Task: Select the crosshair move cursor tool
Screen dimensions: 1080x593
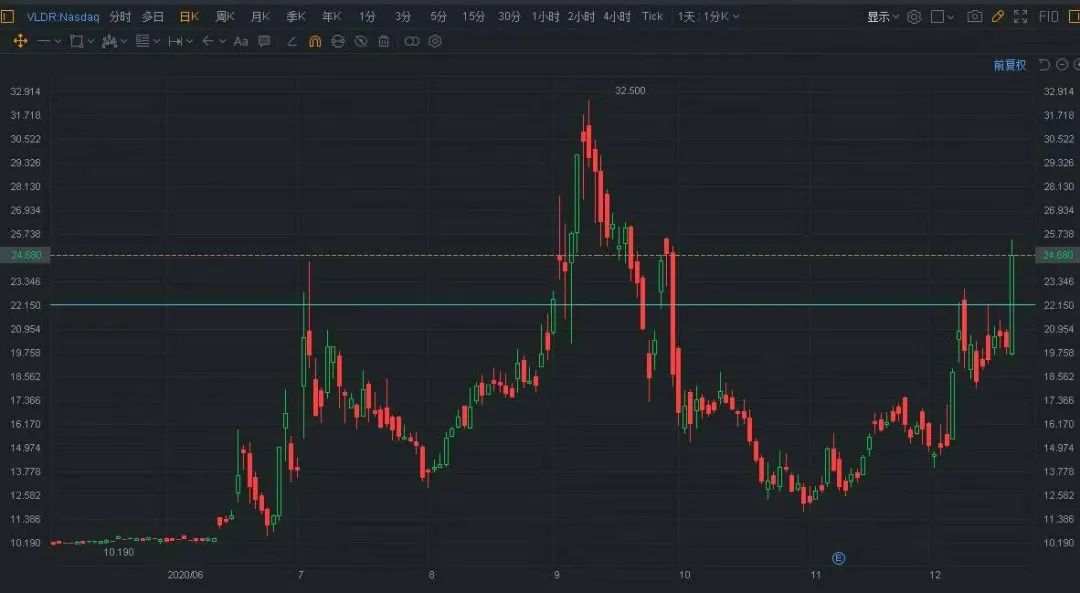Action: click(x=20, y=41)
